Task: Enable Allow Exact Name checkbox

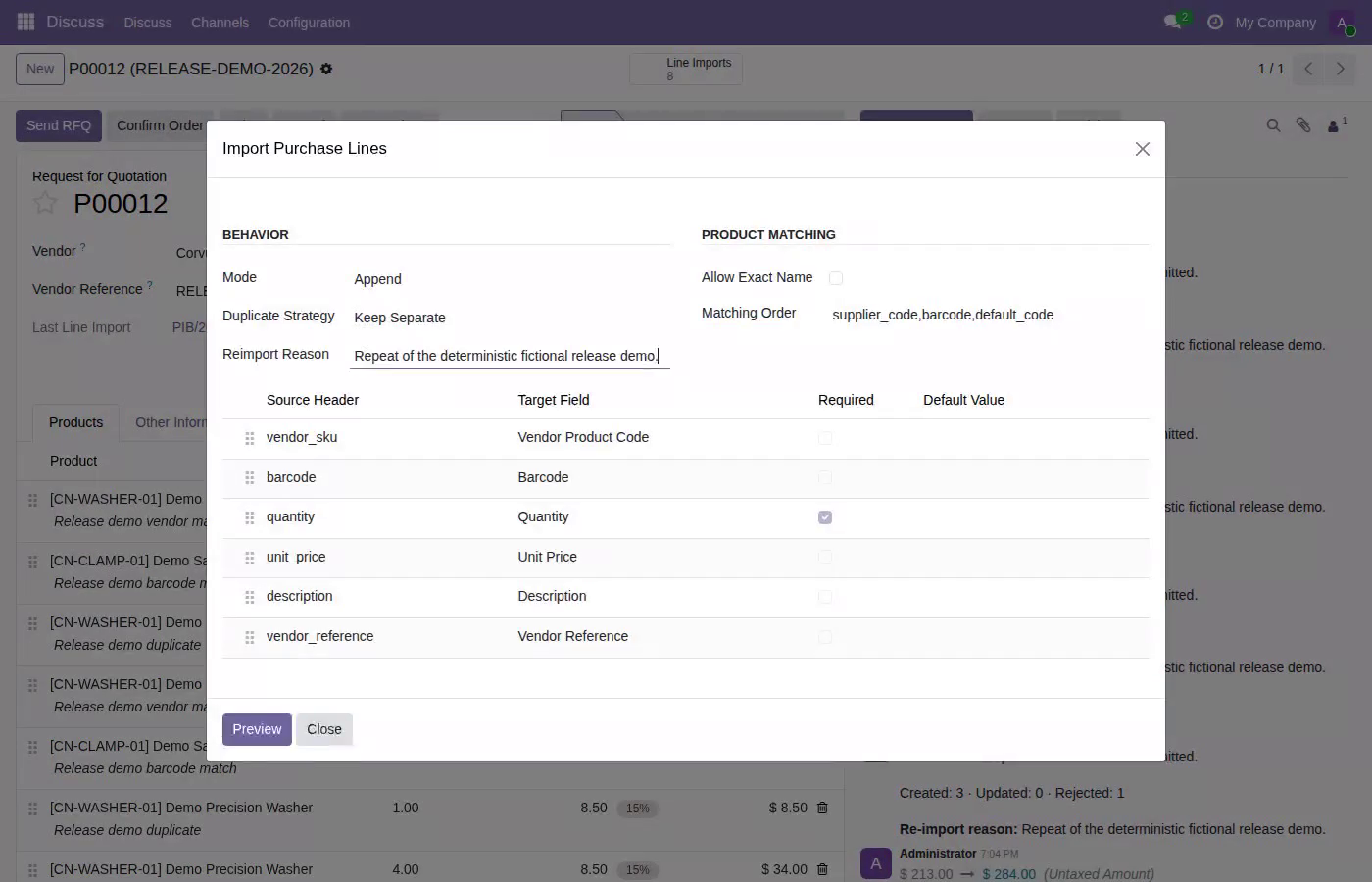Action: tap(836, 278)
